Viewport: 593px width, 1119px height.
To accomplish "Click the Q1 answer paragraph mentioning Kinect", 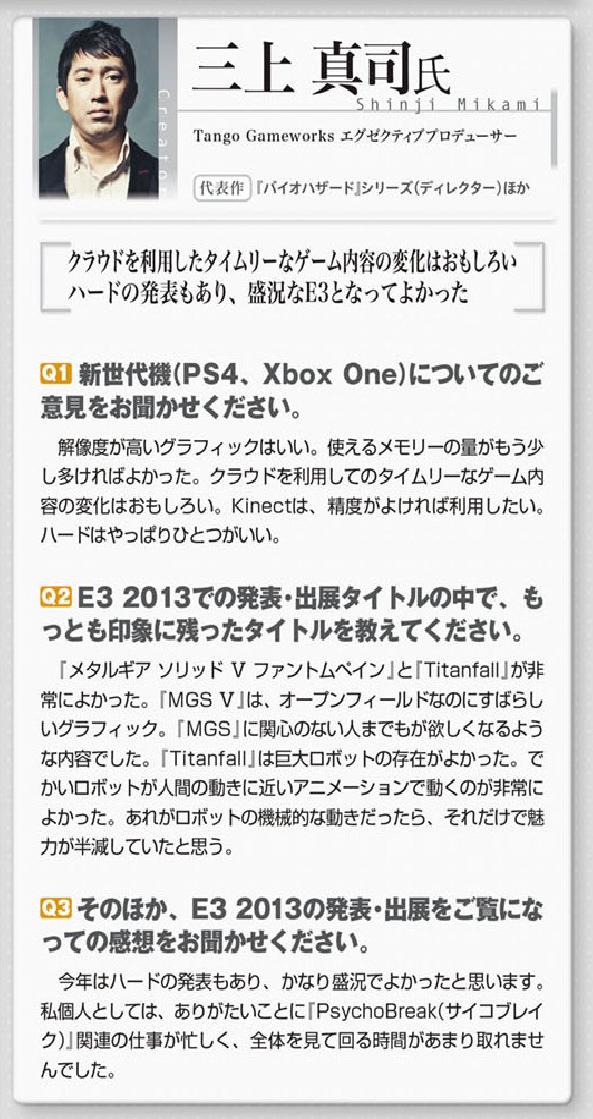I will click(x=294, y=490).
